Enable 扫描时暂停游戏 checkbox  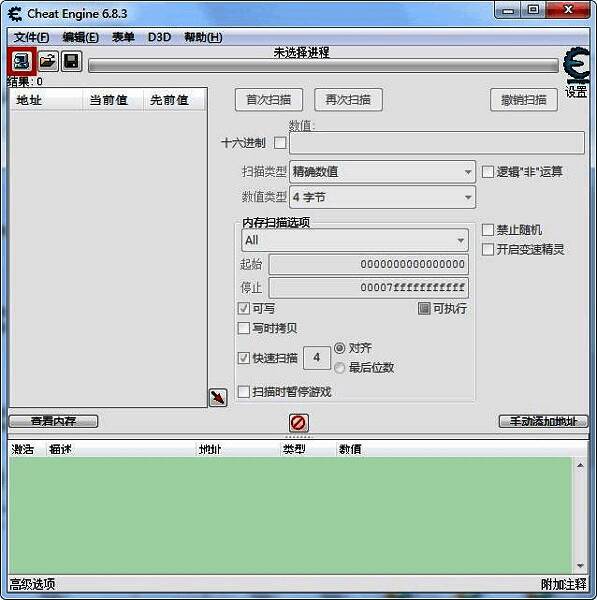pyautogui.click(x=244, y=392)
